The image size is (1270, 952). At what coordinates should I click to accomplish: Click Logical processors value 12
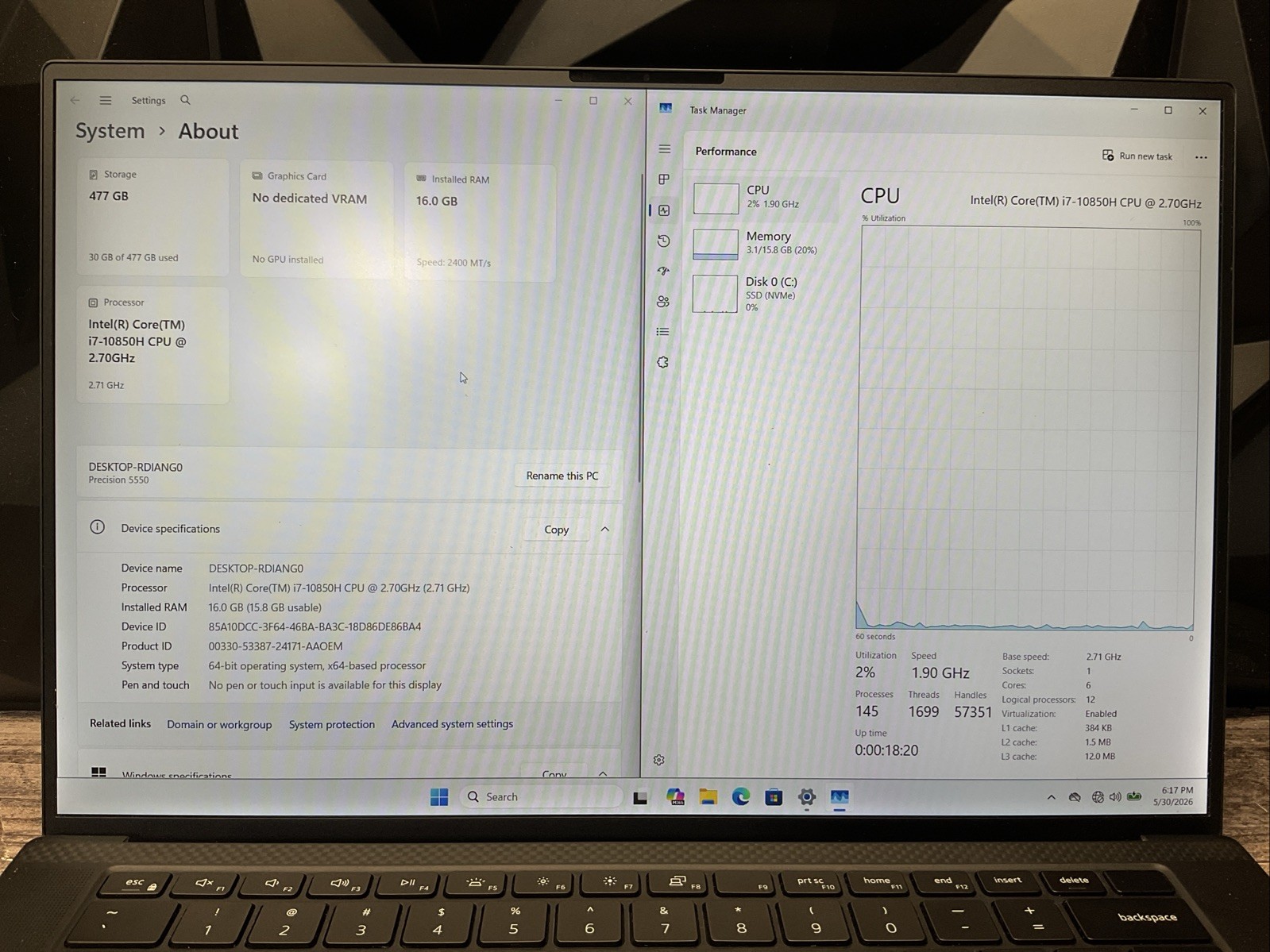pos(1091,700)
